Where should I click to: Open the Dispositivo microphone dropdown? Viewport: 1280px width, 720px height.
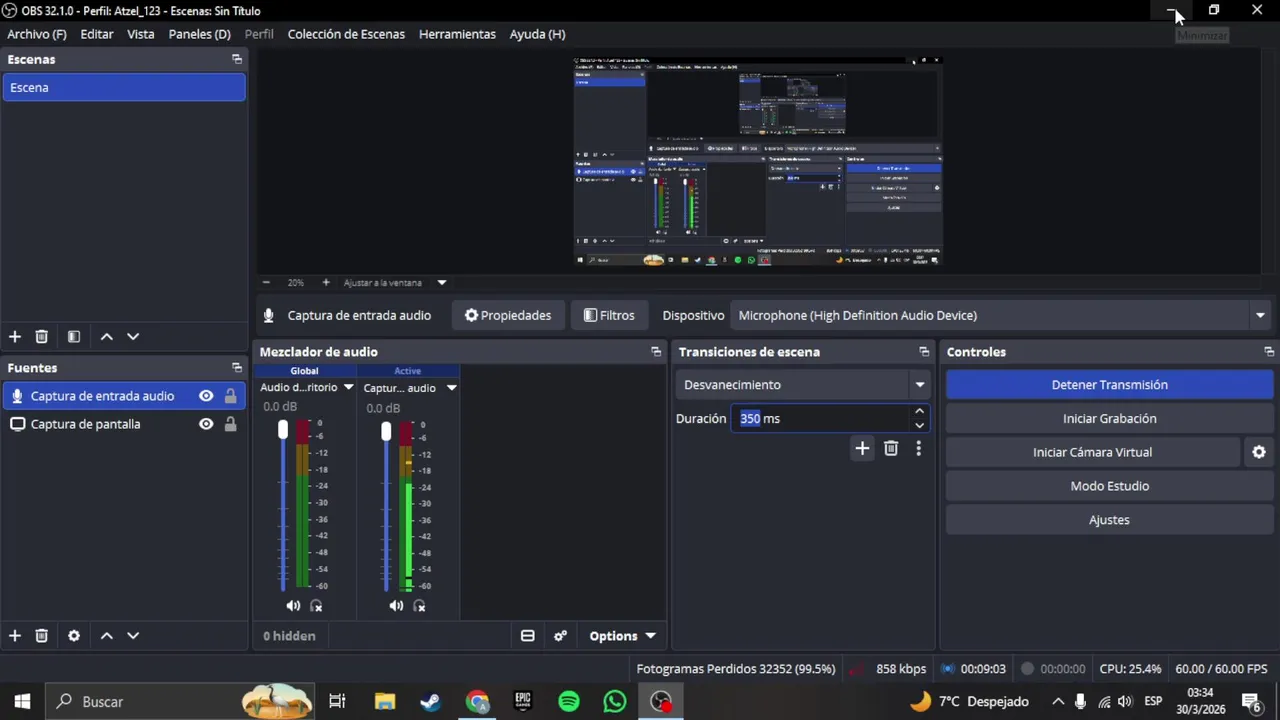click(x=1260, y=315)
